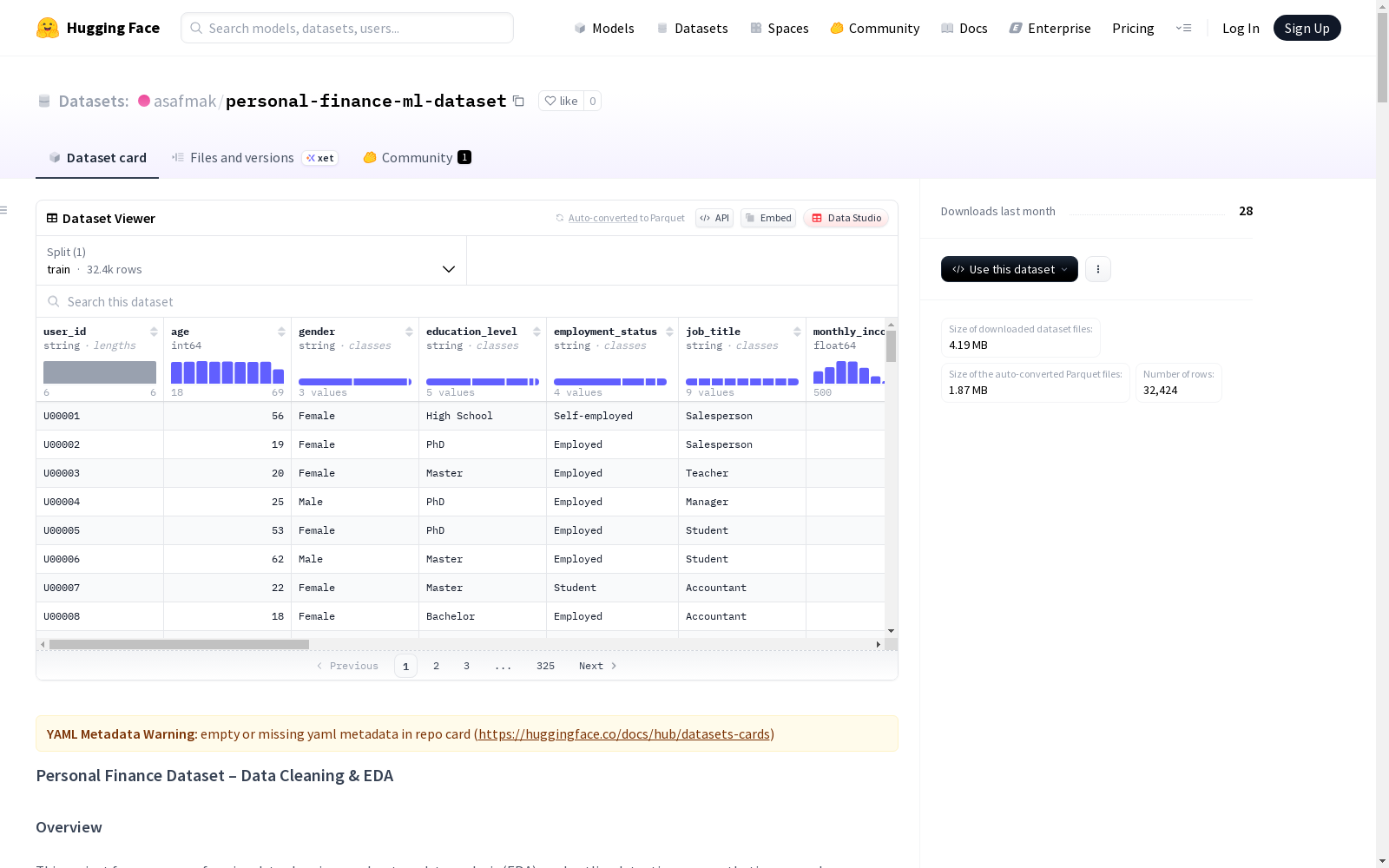Image resolution: width=1389 pixels, height=868 pixels.
Task: Click page 1 in the pagination
Action: point(405,666)
